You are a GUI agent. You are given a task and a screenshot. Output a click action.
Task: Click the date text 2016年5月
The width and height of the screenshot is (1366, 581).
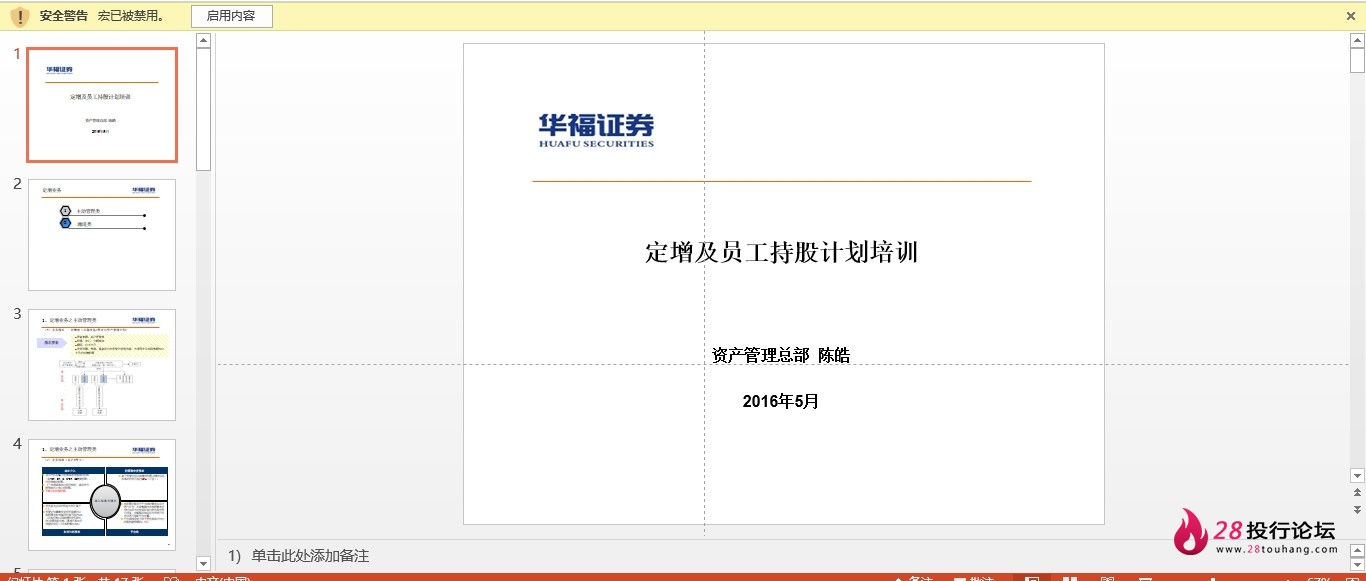pyautogui.click(x=781, y=401)
